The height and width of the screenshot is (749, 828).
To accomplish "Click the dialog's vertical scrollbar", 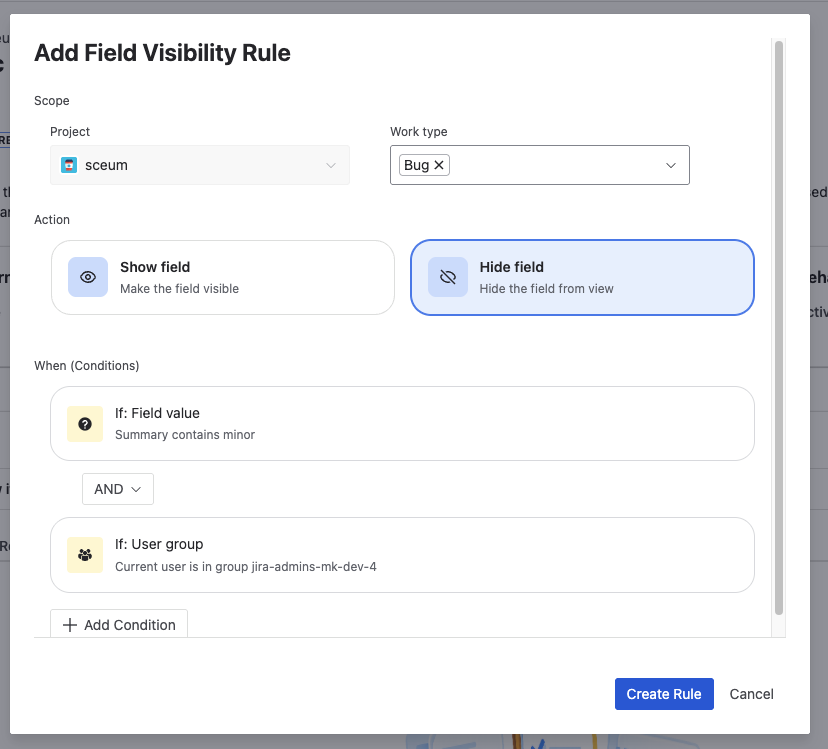I will click(779, 327).
